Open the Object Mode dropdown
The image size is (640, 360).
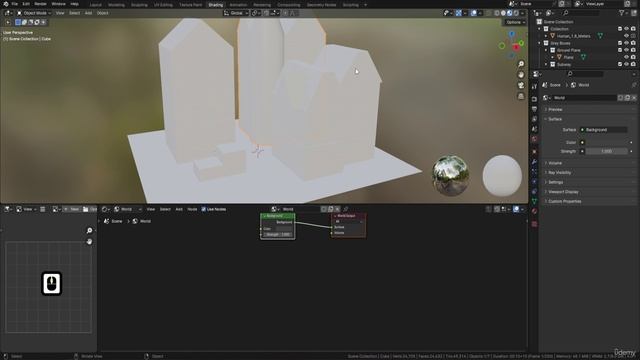[33, 13]
